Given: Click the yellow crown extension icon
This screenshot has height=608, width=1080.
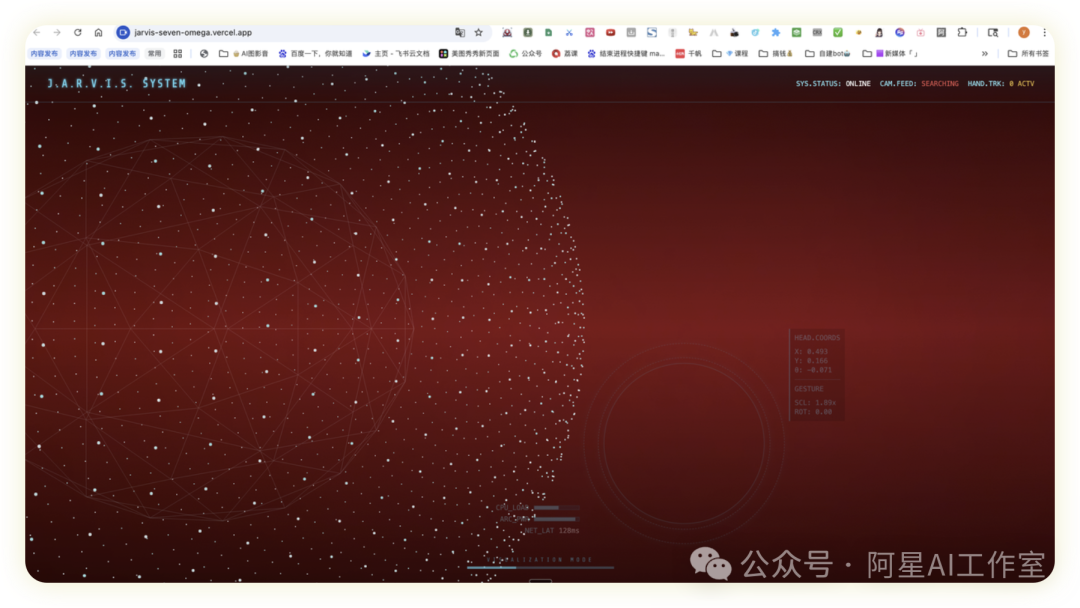Looking at the screenshot, I should click(693, 32).
